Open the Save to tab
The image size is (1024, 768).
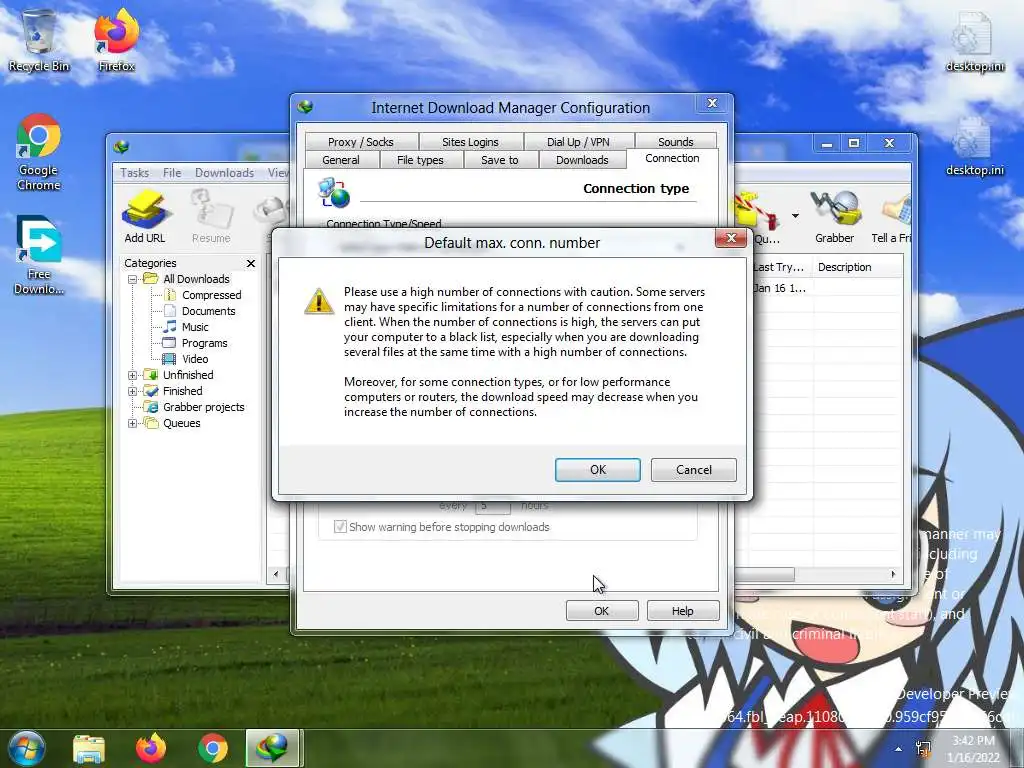pyautogui.click(x=500, y=160)
